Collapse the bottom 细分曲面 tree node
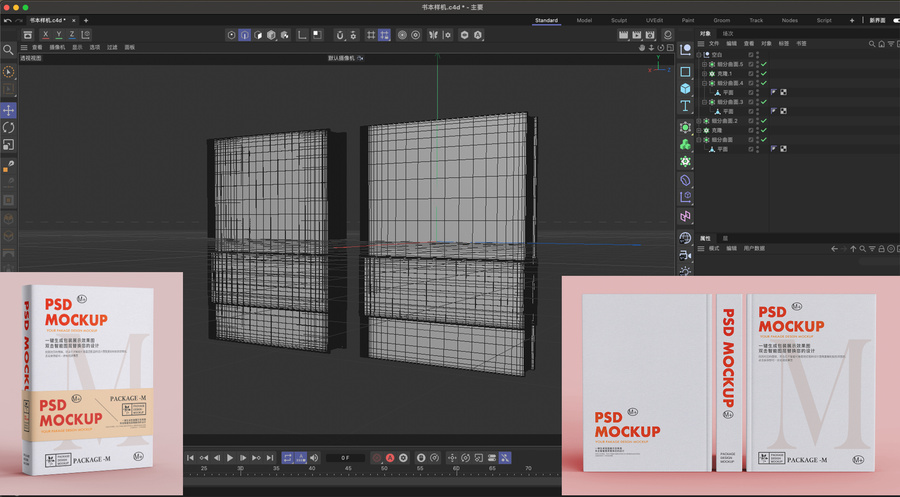Screen dimensions: 900x497 coord(699,139)
